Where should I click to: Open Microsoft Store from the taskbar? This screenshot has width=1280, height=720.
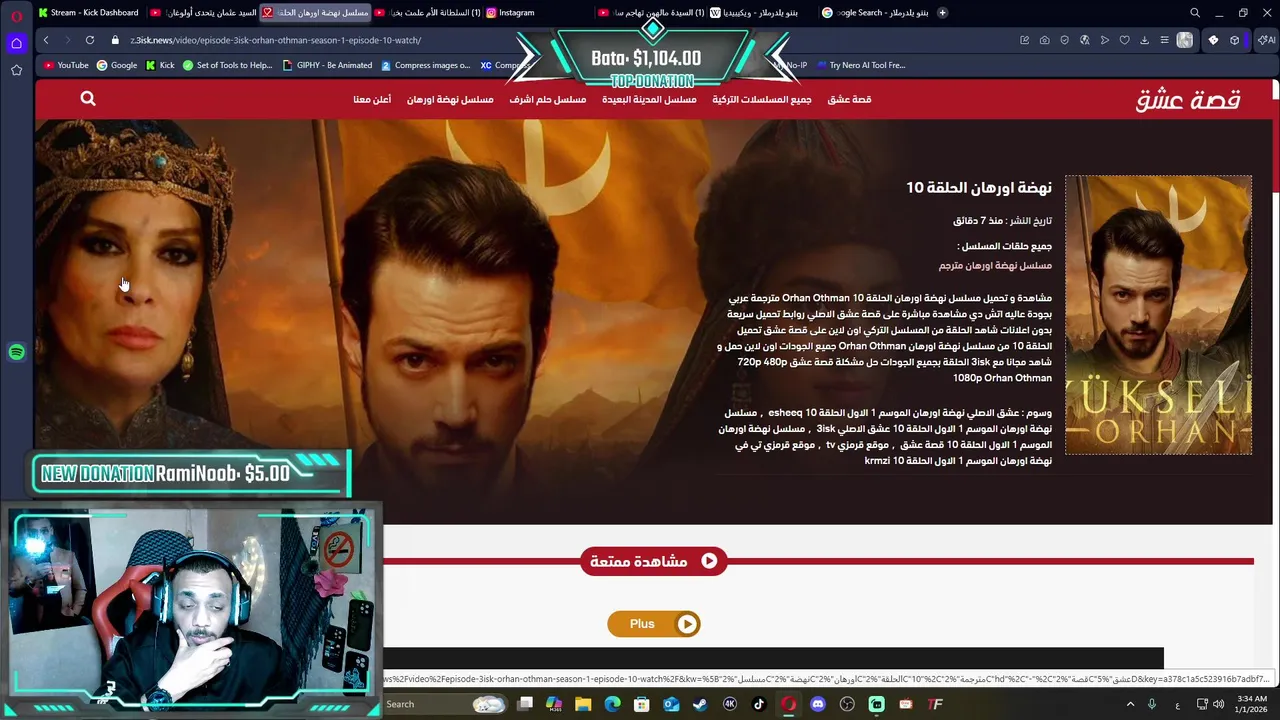642,704
